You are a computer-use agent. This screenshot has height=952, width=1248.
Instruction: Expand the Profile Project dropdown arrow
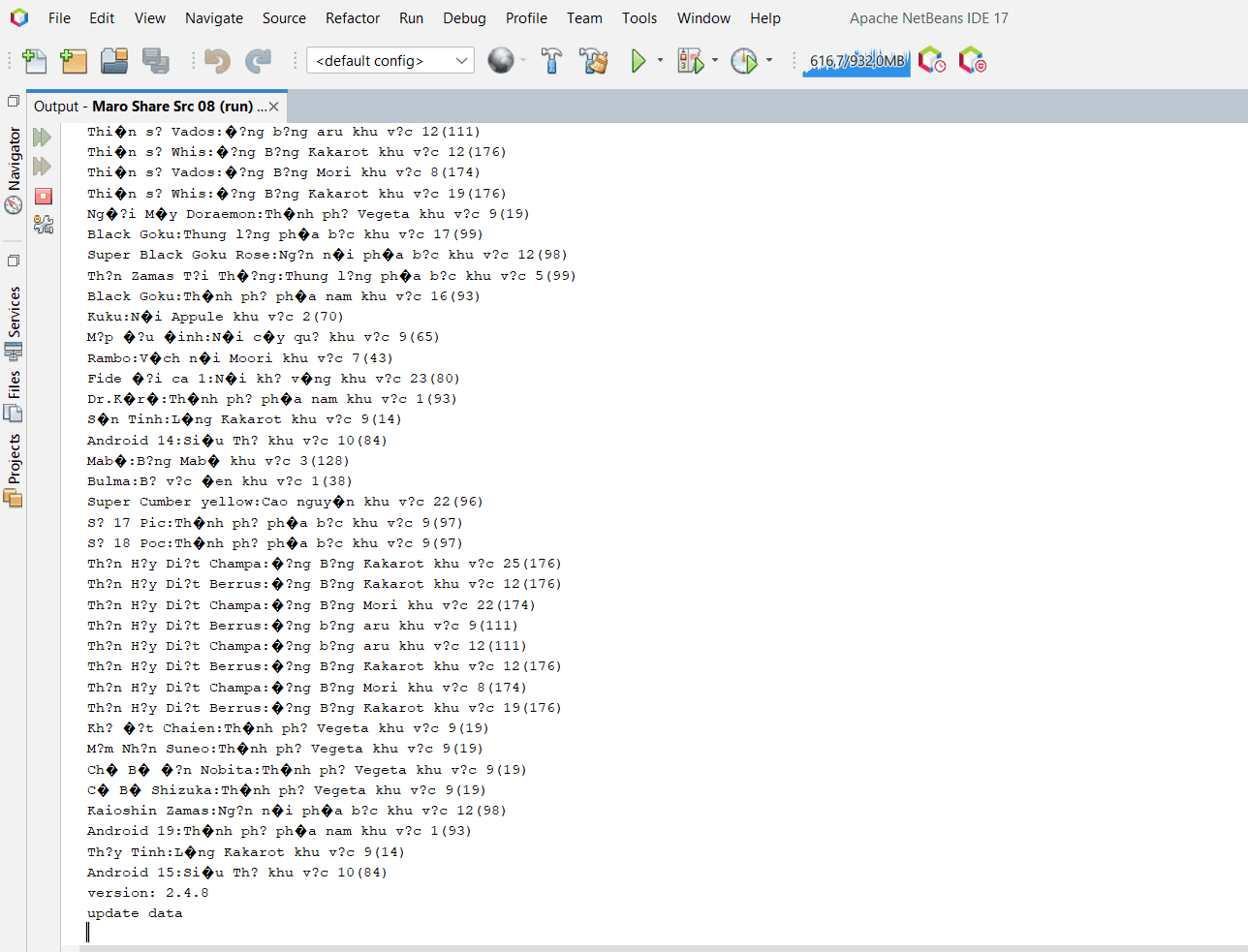(x=769, y=61)
